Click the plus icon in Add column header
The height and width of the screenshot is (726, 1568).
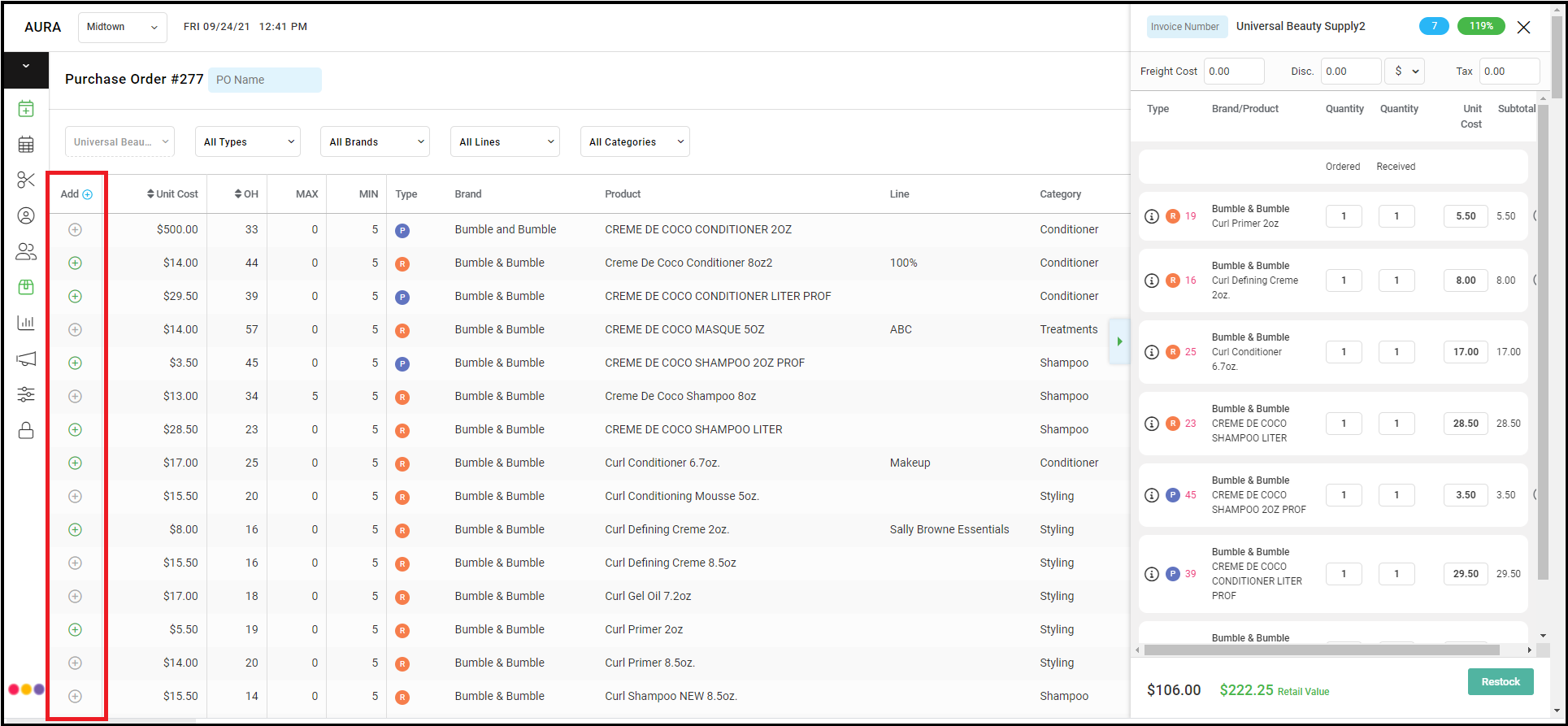[x=88, y=194]
